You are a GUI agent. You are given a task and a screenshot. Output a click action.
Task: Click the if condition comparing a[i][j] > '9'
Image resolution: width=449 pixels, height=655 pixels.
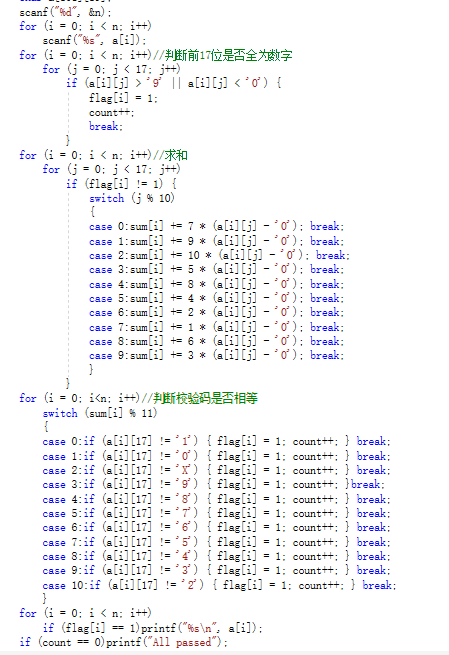point(174,83)
